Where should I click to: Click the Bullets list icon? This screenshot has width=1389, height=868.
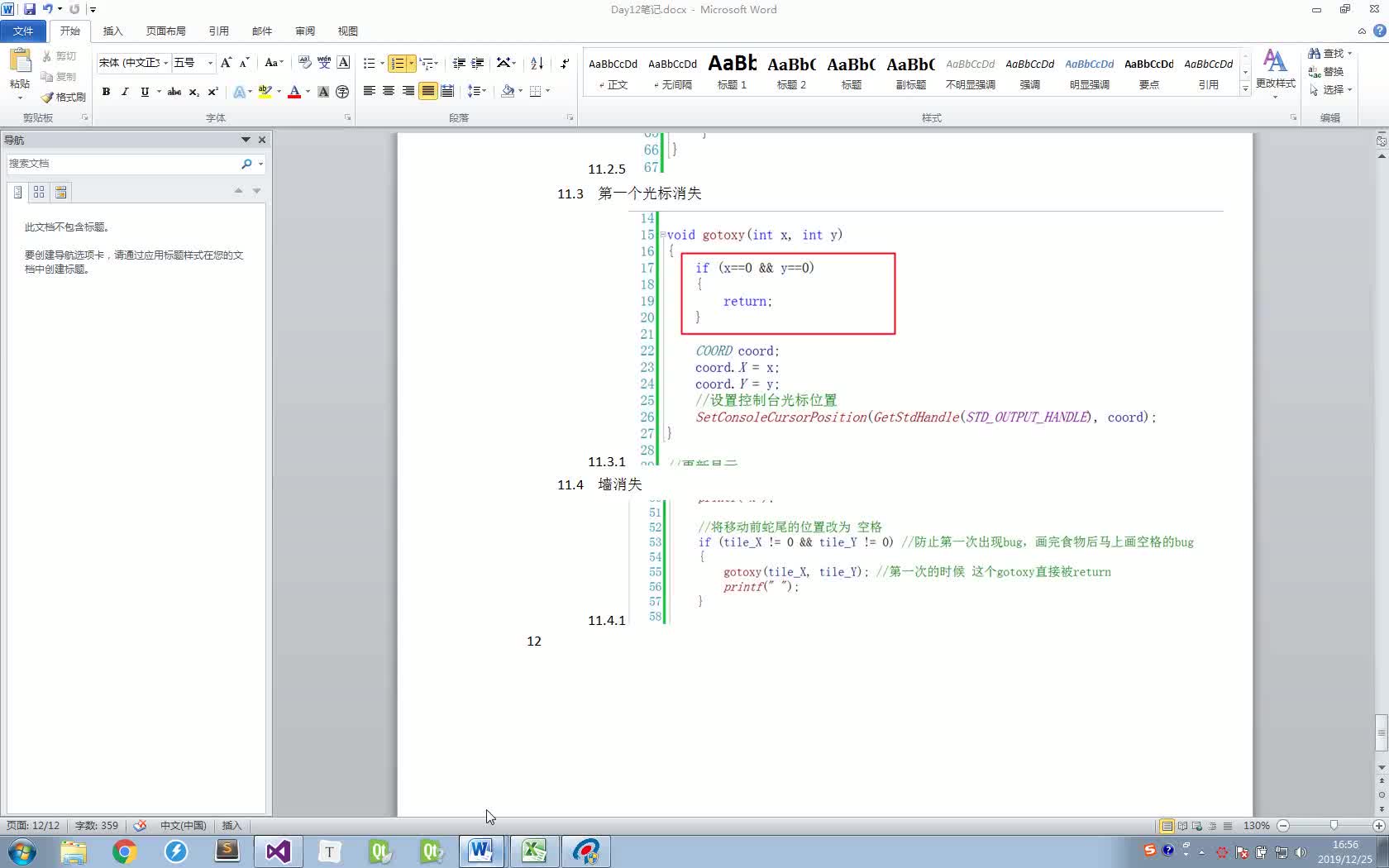[370, 64]
